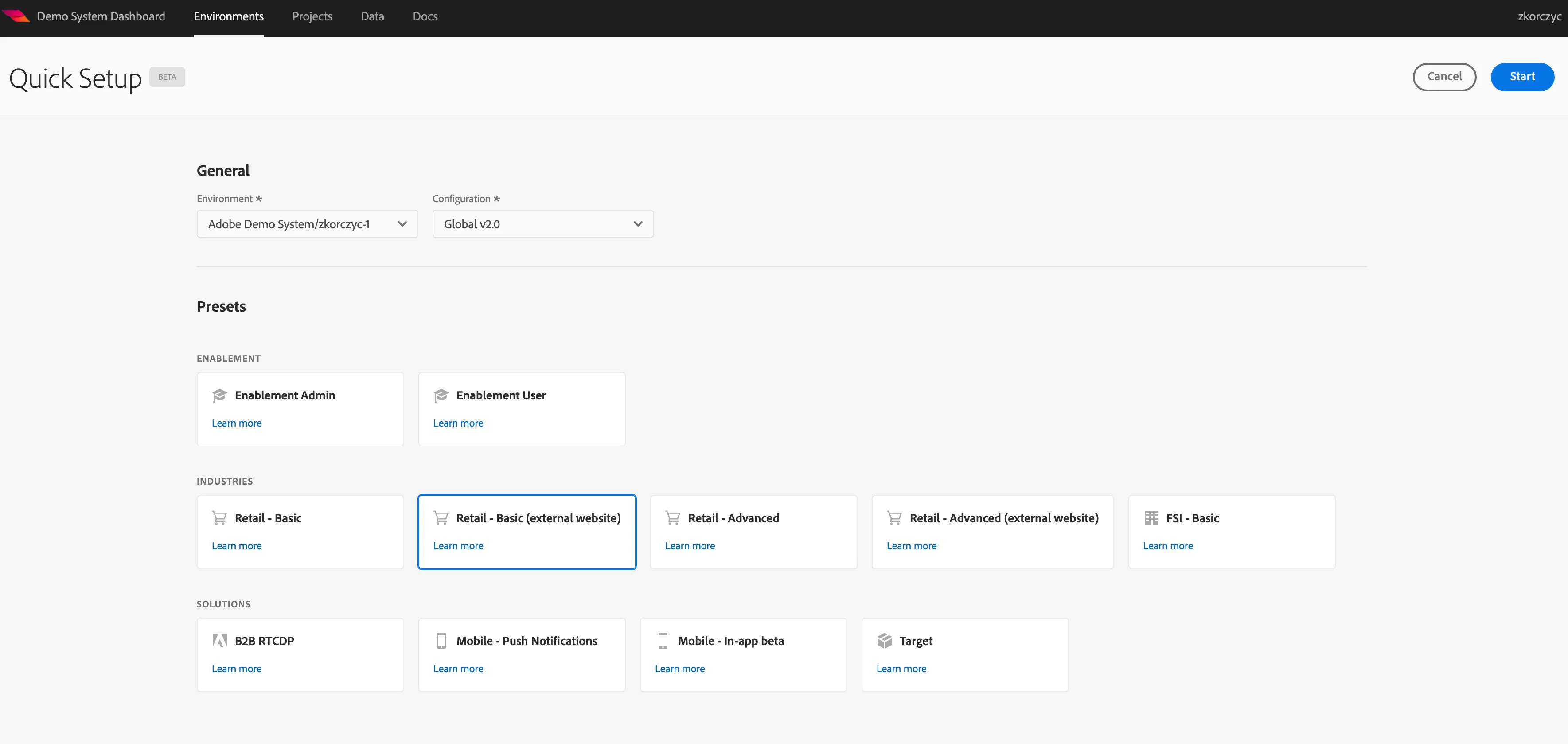Image resolution: width=1568 pixels, height=744 pixels.
Task: Click the Adobe Demo System logo icon
Action: click(16, 16)
